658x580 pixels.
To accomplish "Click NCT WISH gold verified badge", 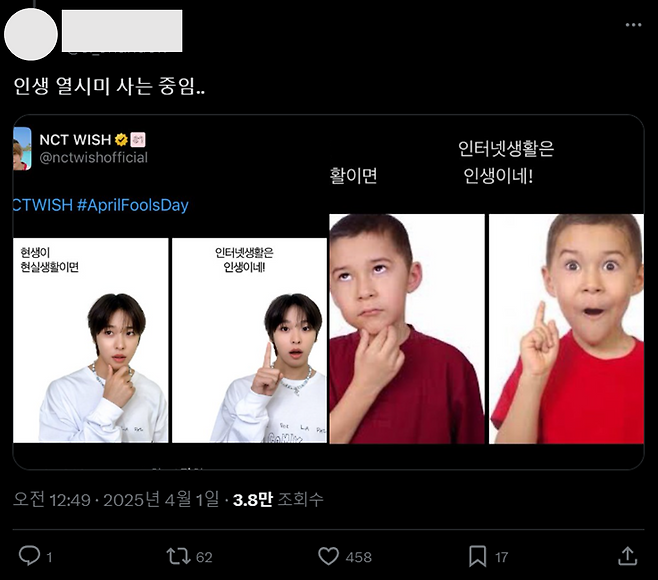I will (x=121, y=140).
